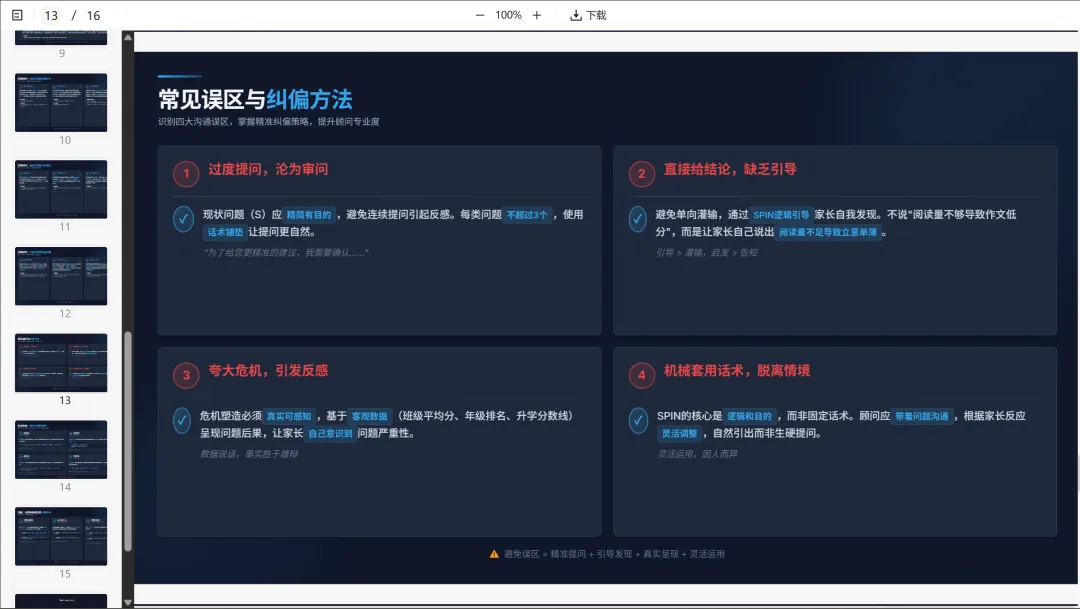The height and width of the screenshot is (609, 1080).
Task: Click the zoom out minus icon
Action: tap(480, 15)
